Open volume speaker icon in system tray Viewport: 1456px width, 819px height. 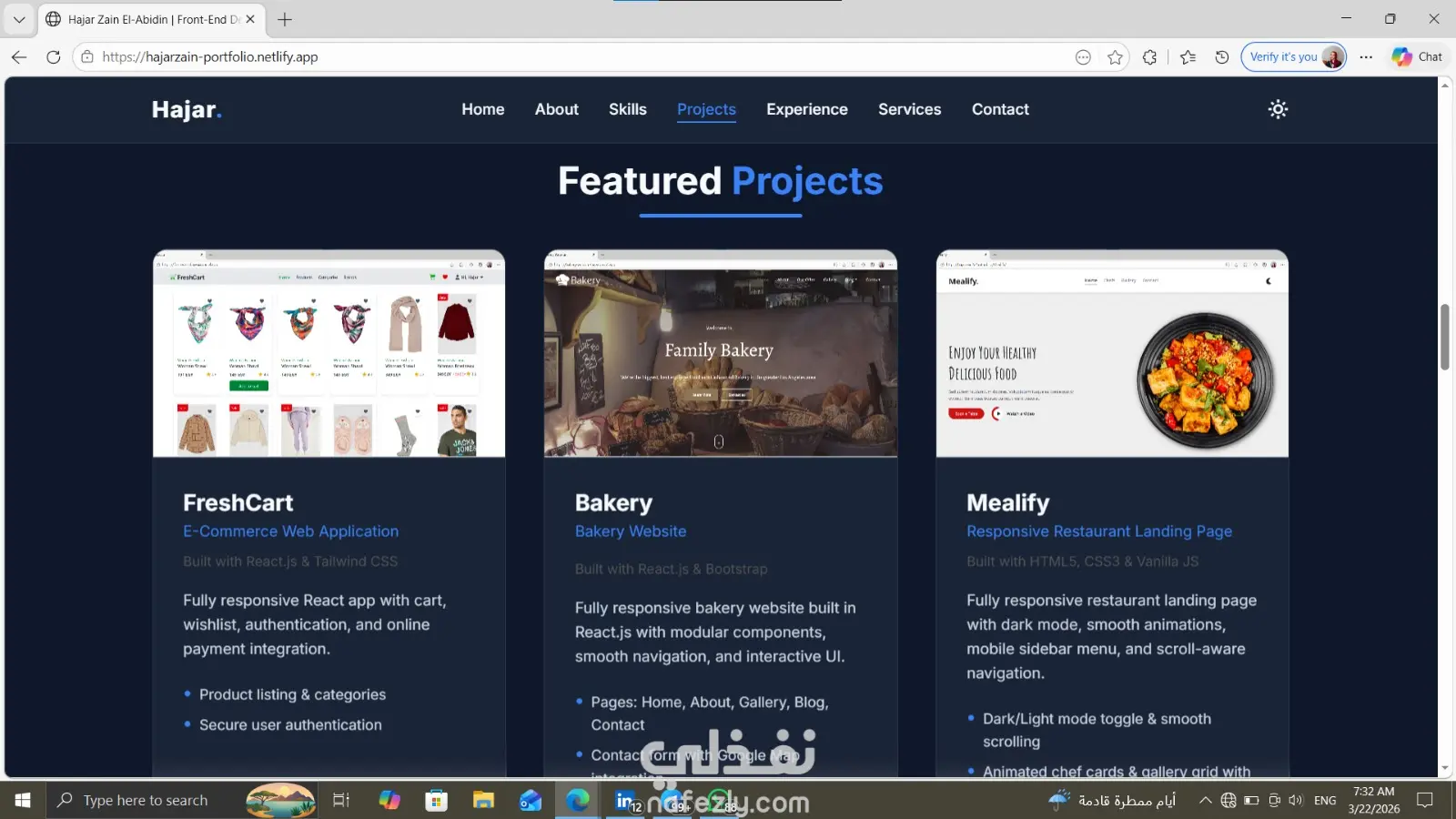pyautogui.click(x=1296, y=801)
